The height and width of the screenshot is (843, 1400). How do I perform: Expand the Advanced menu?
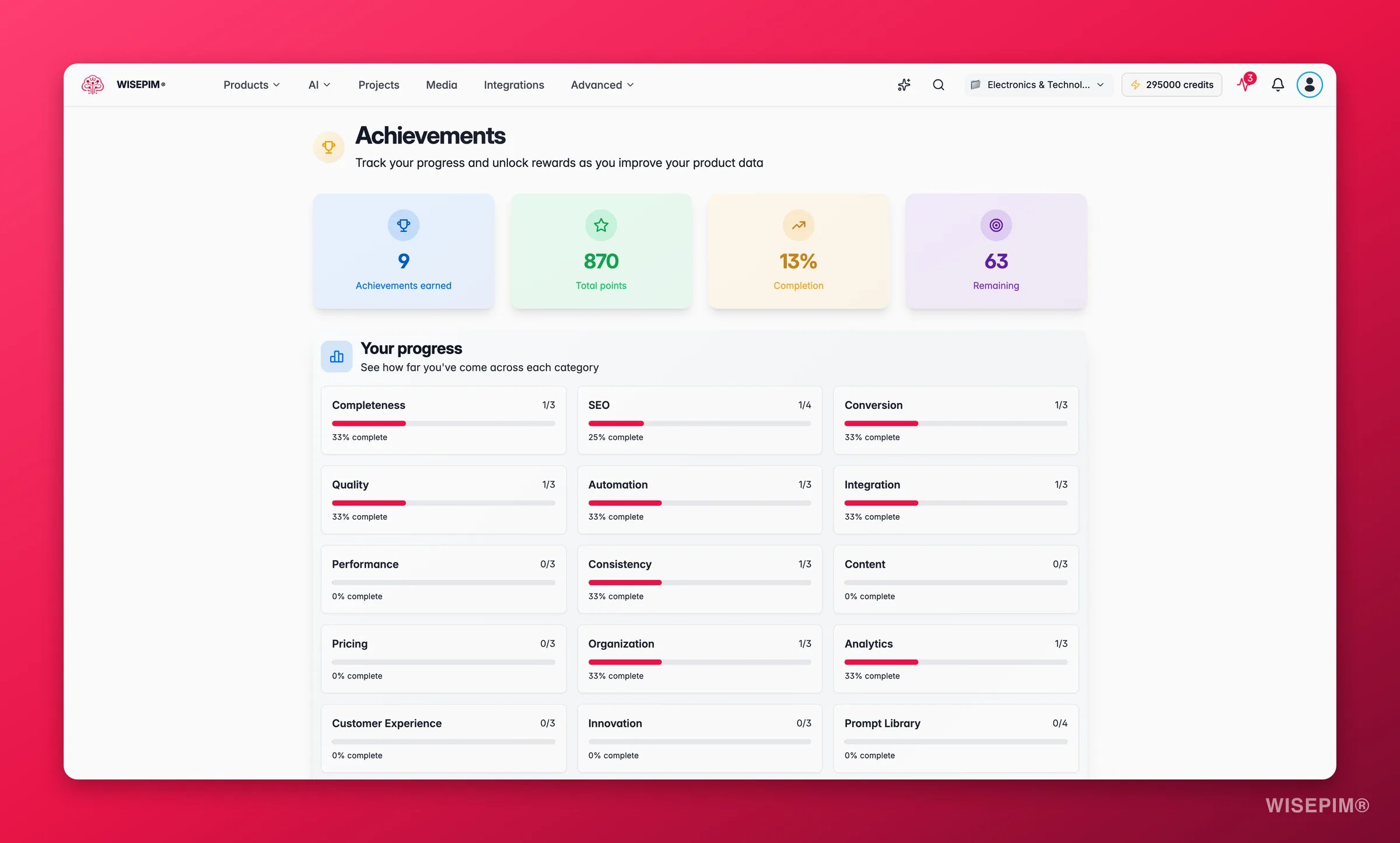[602, 85]
